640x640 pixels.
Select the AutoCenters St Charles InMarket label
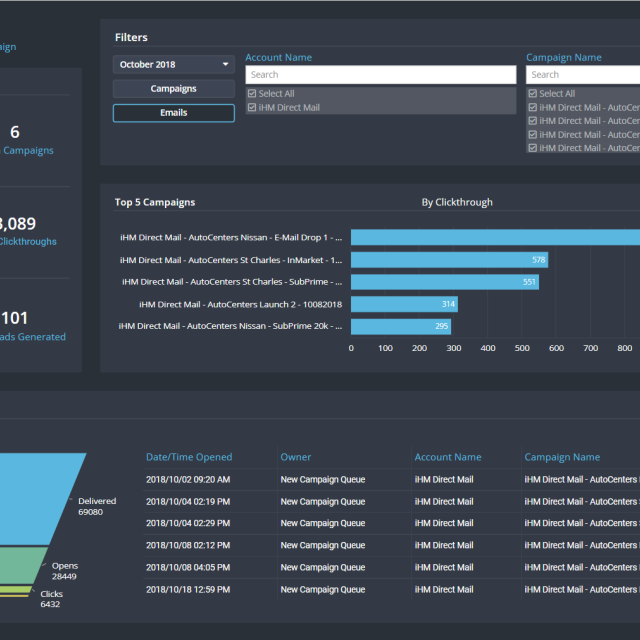(x=231, y=260)
